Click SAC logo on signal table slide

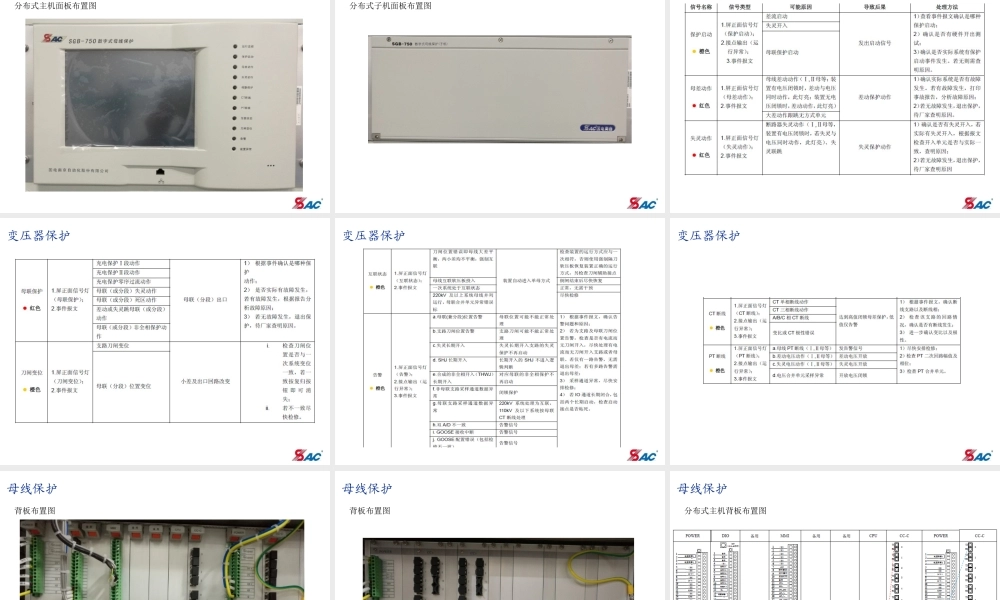point(977,203)
